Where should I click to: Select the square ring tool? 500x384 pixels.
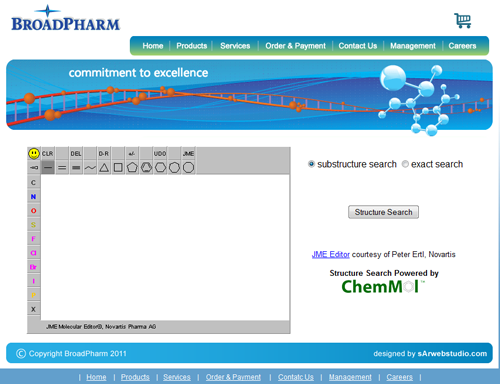click(118, 167)
